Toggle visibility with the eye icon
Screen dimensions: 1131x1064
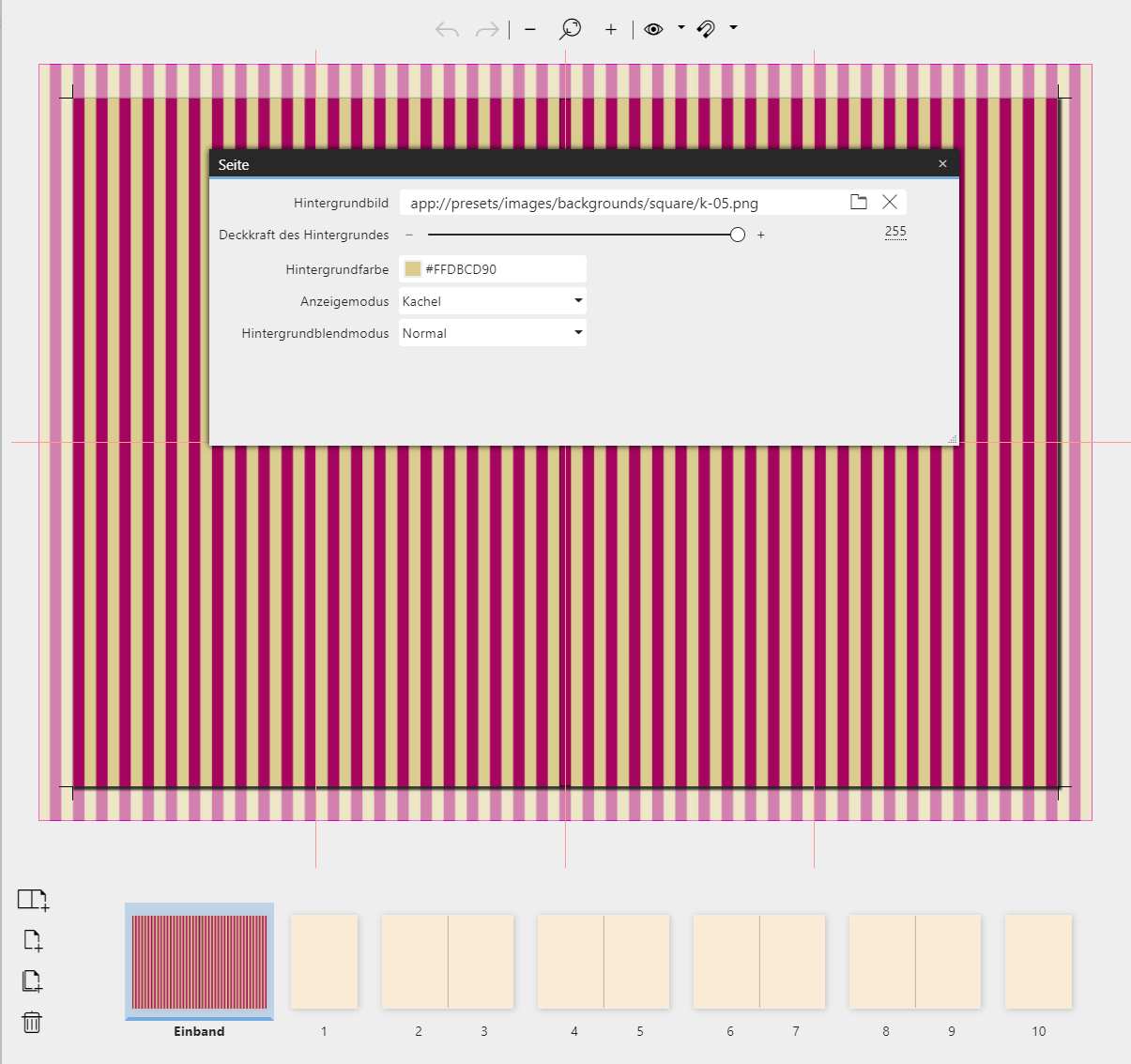click(x=653, y=29)
